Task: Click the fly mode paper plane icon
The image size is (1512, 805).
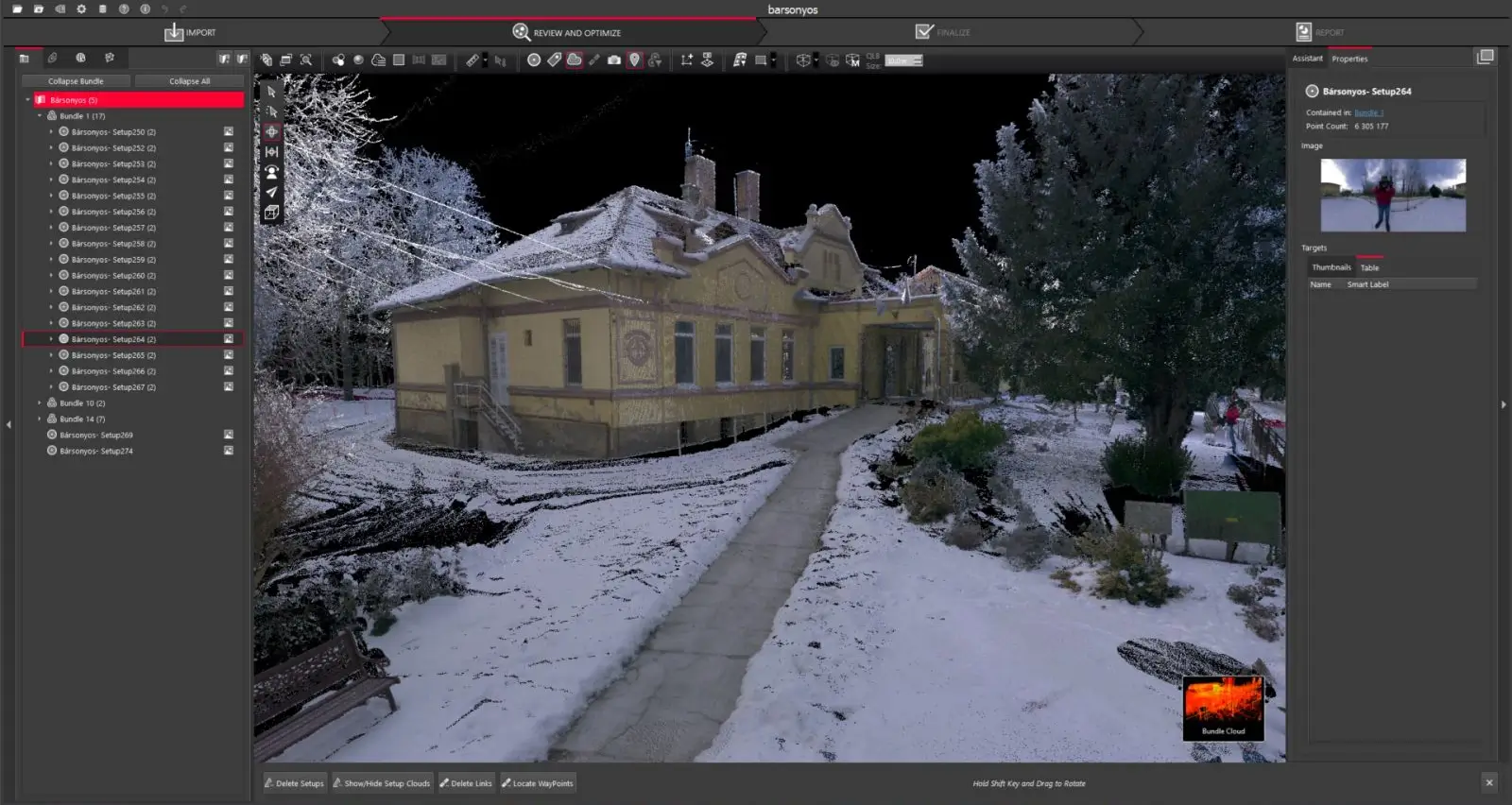Action: pos(272,192)
